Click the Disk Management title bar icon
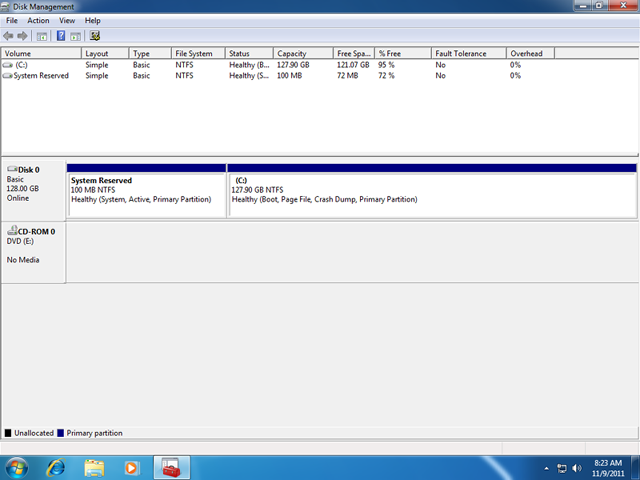 pyautogui.click(x=5, y=7)
